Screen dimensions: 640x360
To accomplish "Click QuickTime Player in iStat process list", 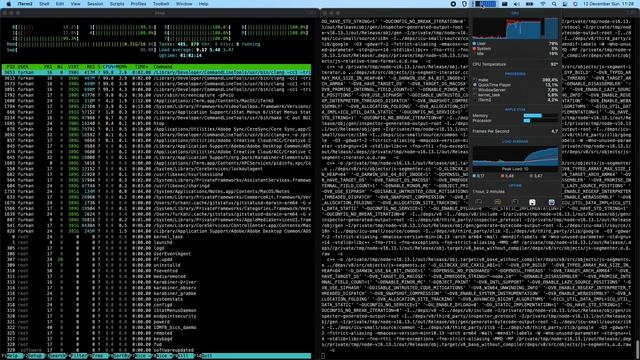I will pyautogui.click(x=515, y=85).
